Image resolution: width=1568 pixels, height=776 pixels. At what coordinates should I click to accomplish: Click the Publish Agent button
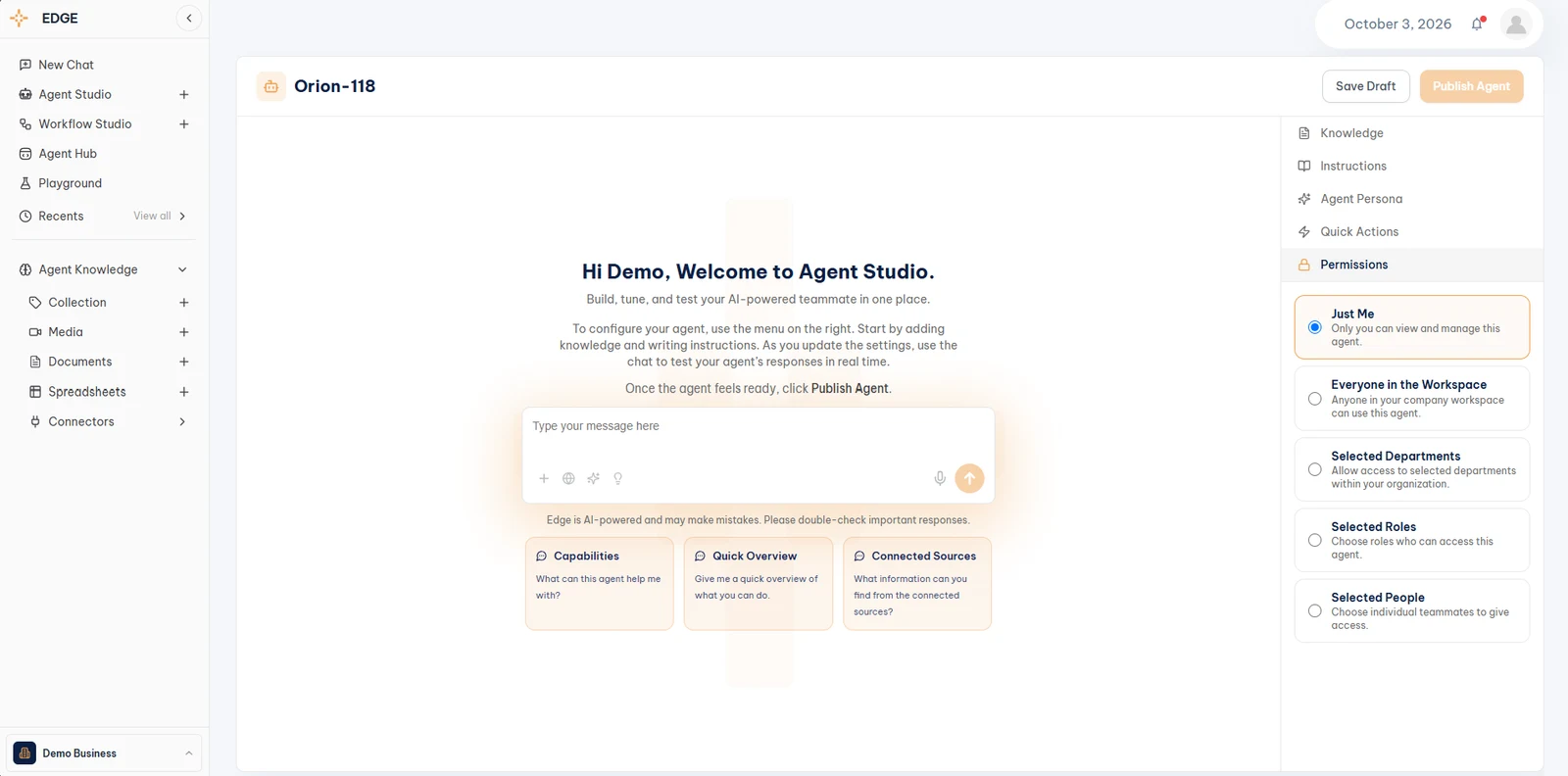[1471, 86]
